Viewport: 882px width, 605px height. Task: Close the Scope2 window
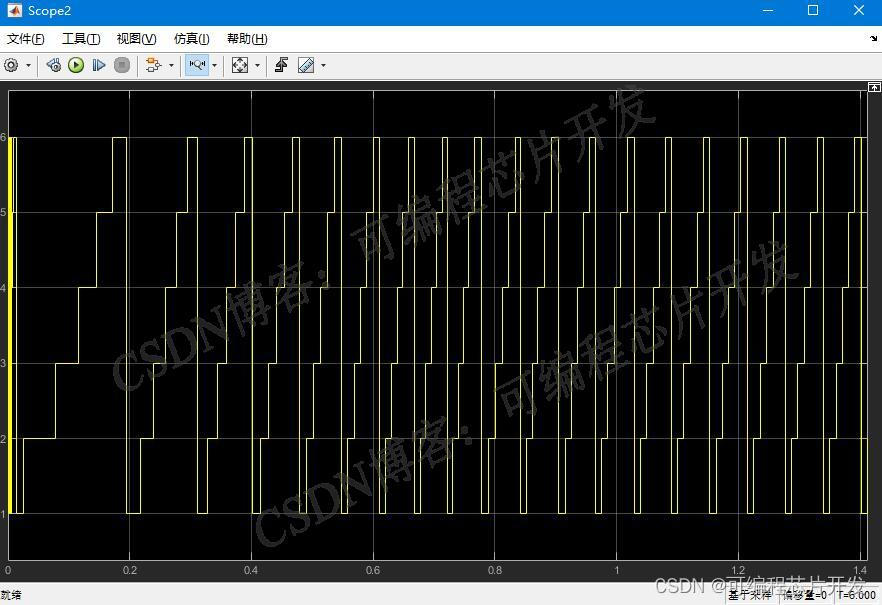(858, 11)
